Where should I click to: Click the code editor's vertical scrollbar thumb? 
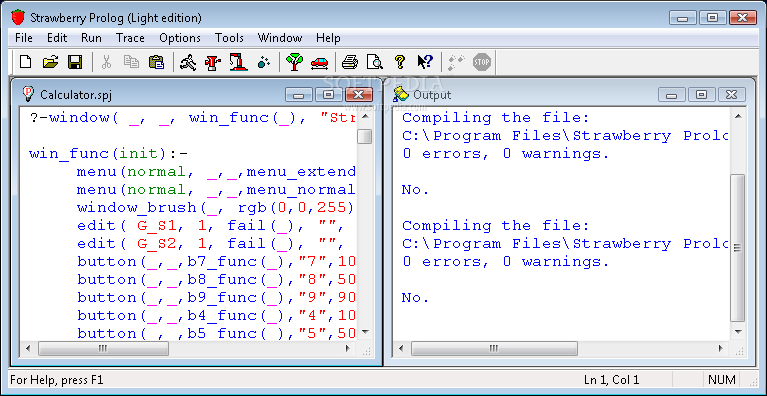point(364,136)
